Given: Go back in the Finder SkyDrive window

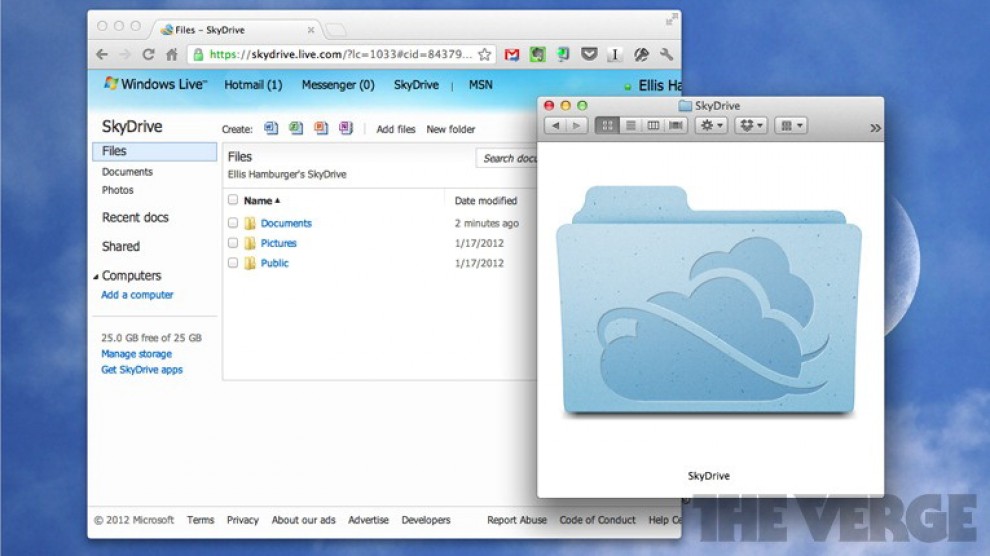Looking at the screenshot, I should [556, 126].
